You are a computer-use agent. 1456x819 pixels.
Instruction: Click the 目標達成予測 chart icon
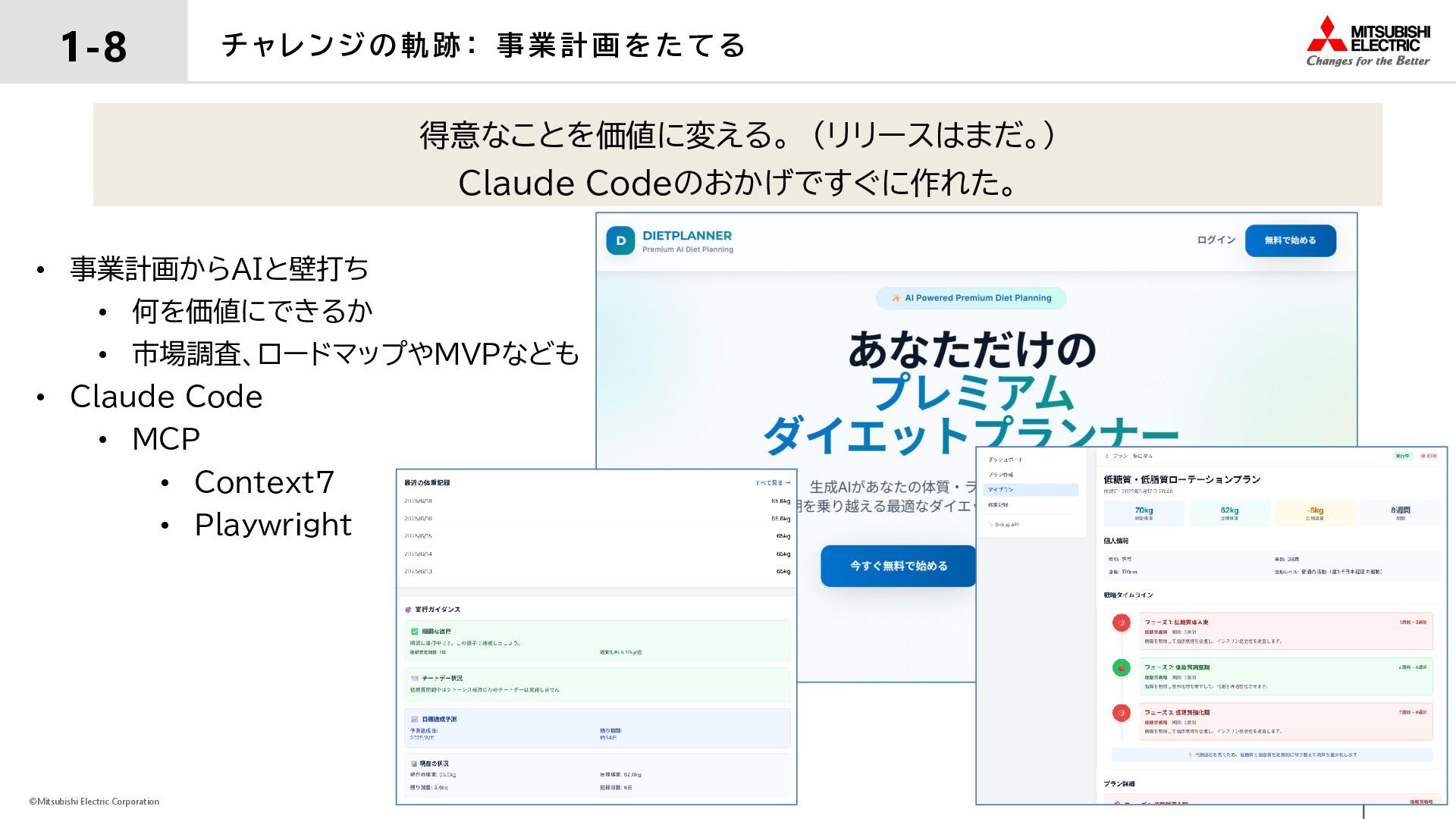click(415, 719)
